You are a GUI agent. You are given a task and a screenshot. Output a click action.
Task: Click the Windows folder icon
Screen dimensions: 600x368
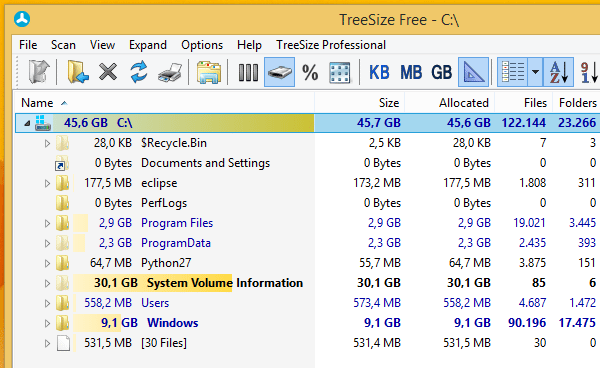(x=62, y=323)
